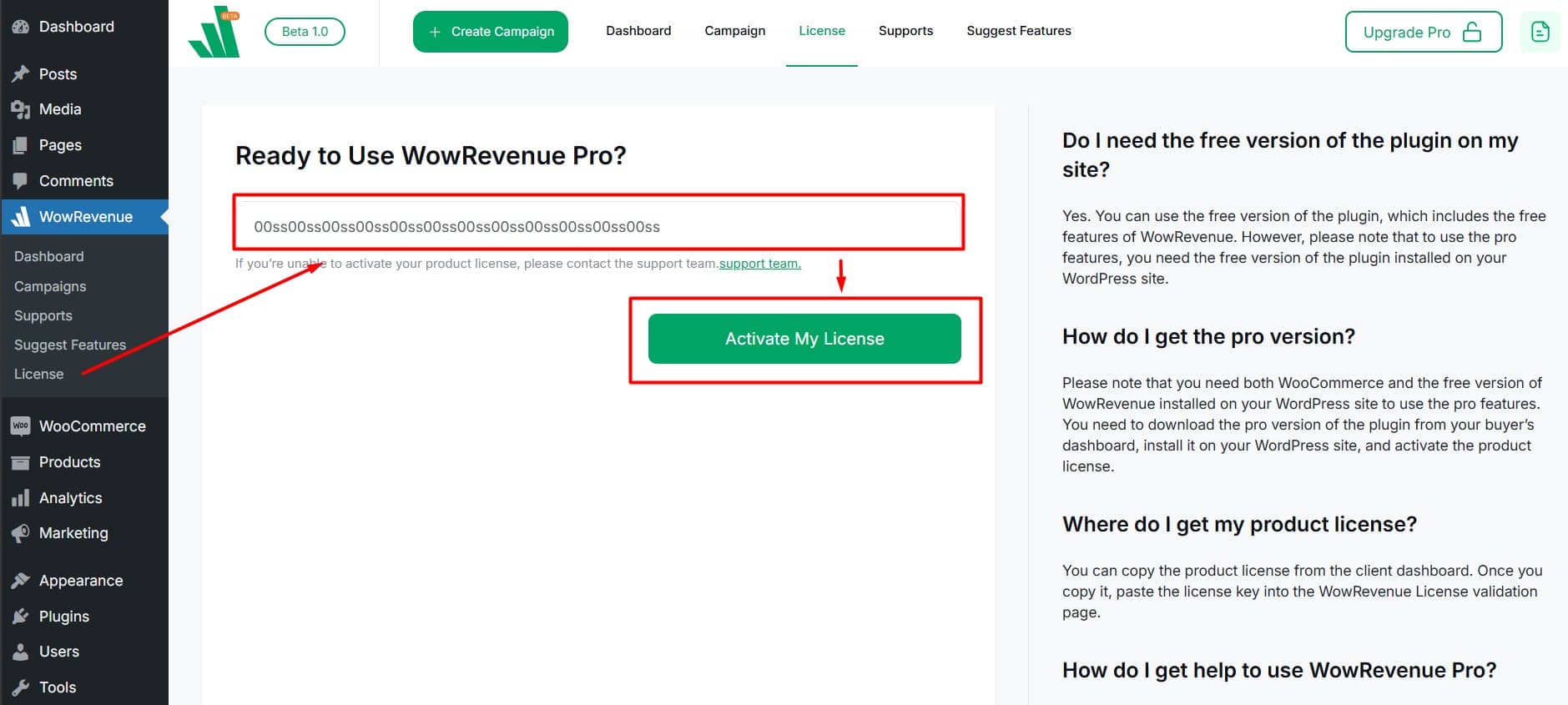Image resolution: width=1568 pixels, height=705 pixels.
Task: Open the Marketing menu label
Action: (x=73, y=533)
